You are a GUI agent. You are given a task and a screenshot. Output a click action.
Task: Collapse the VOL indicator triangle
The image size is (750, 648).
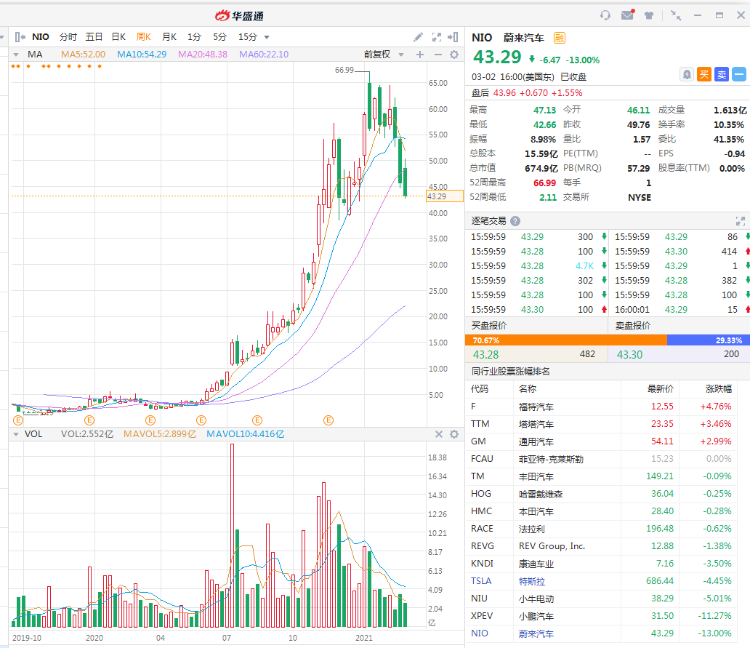pyautogui.click(x=16, y=434)
